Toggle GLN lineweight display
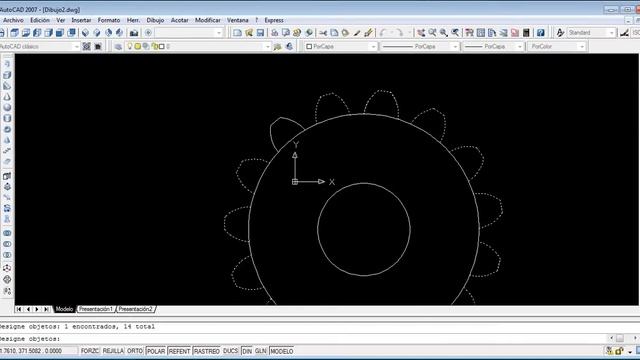 tap(260, 351)
